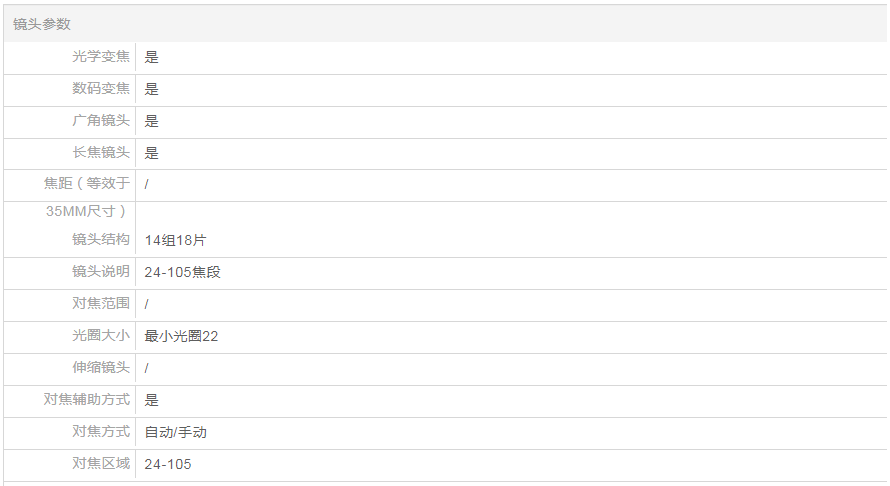This screenshot has height=486, width=890.
Task: Select the 长焦镜头 row label
Action: tap(101, 153)
